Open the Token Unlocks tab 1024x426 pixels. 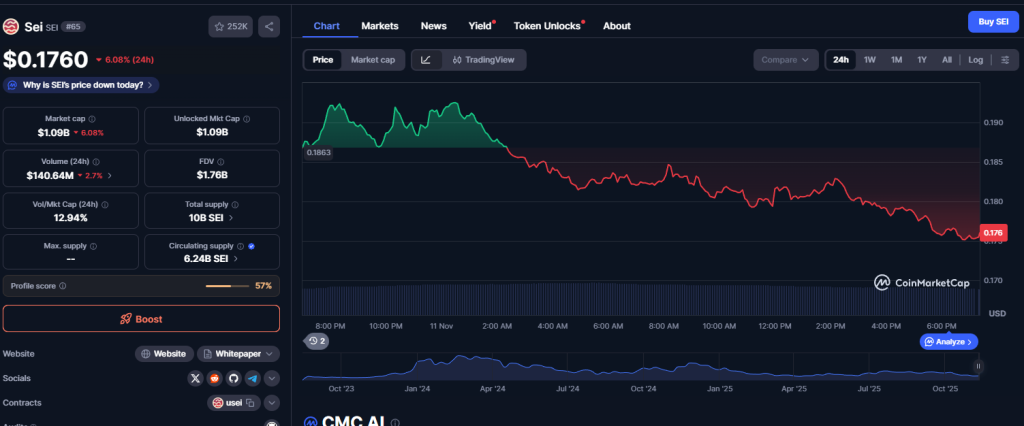click(547, 25)
